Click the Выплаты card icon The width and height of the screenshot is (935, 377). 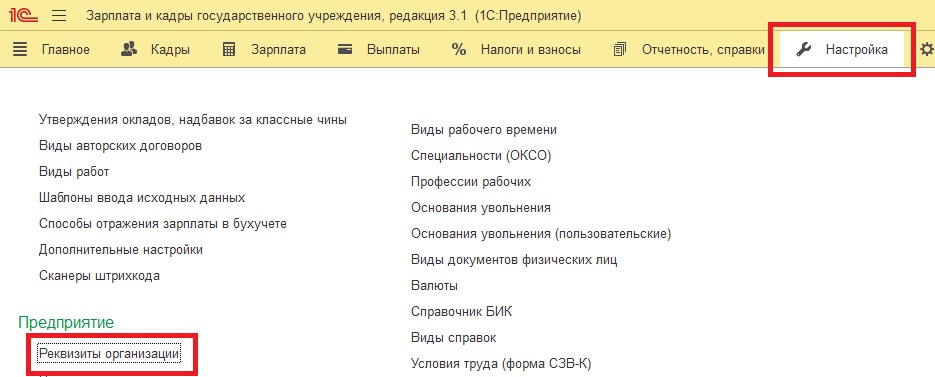[x=345, y=50]
